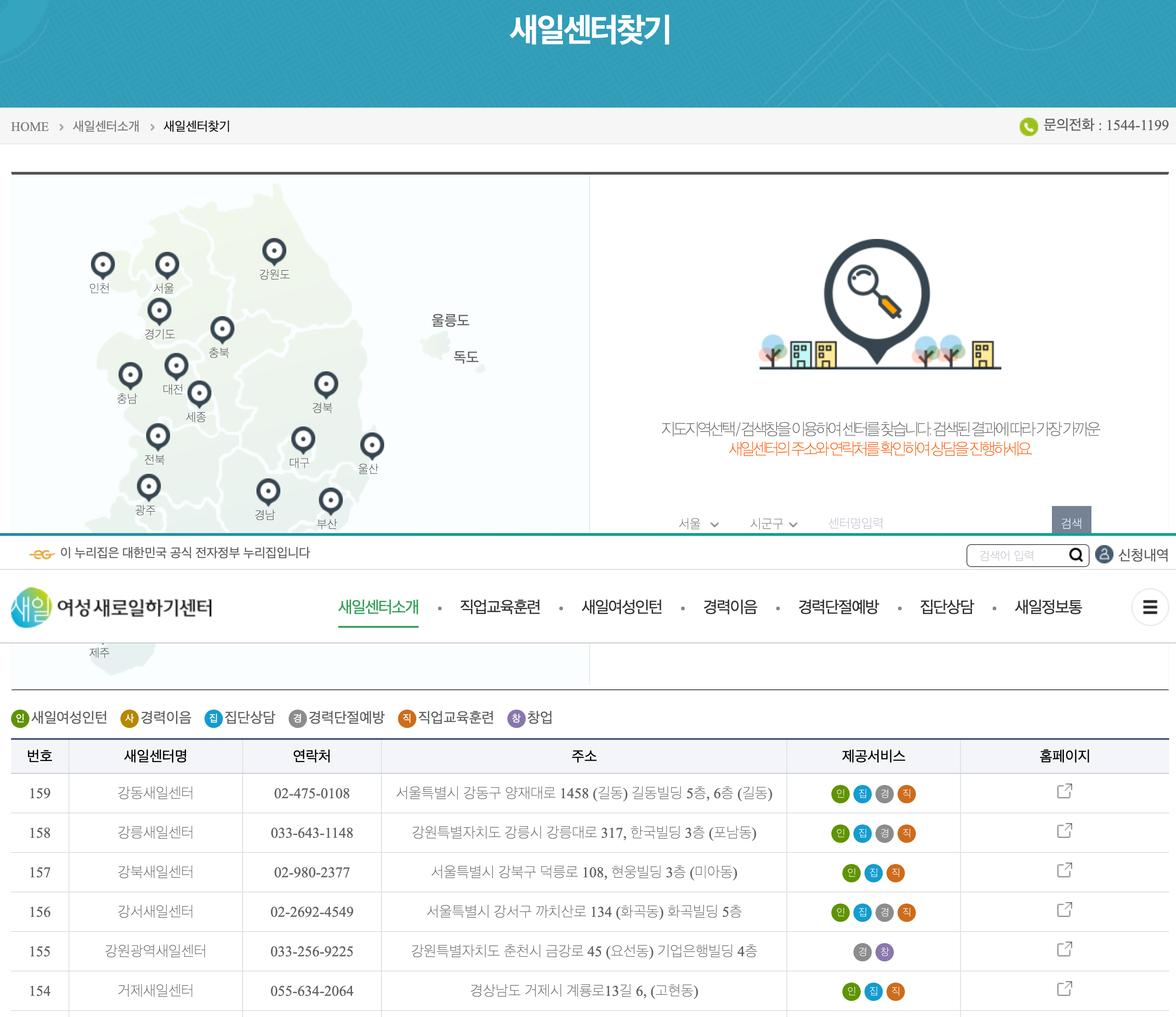Screen dimensions: 1176x1017
Task: Expand the 시군구 district dropdown
Action: pos(773,523)
